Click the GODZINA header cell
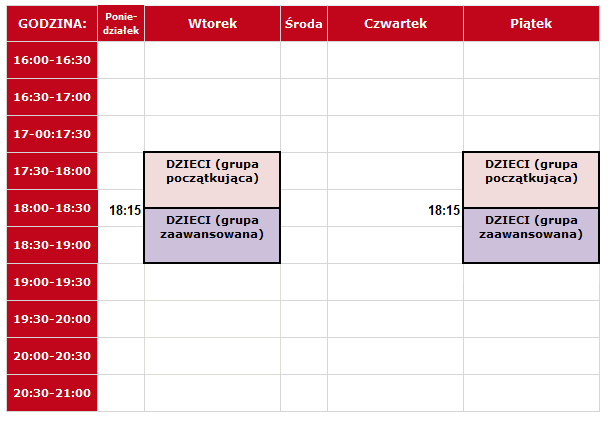 point(52,23)
